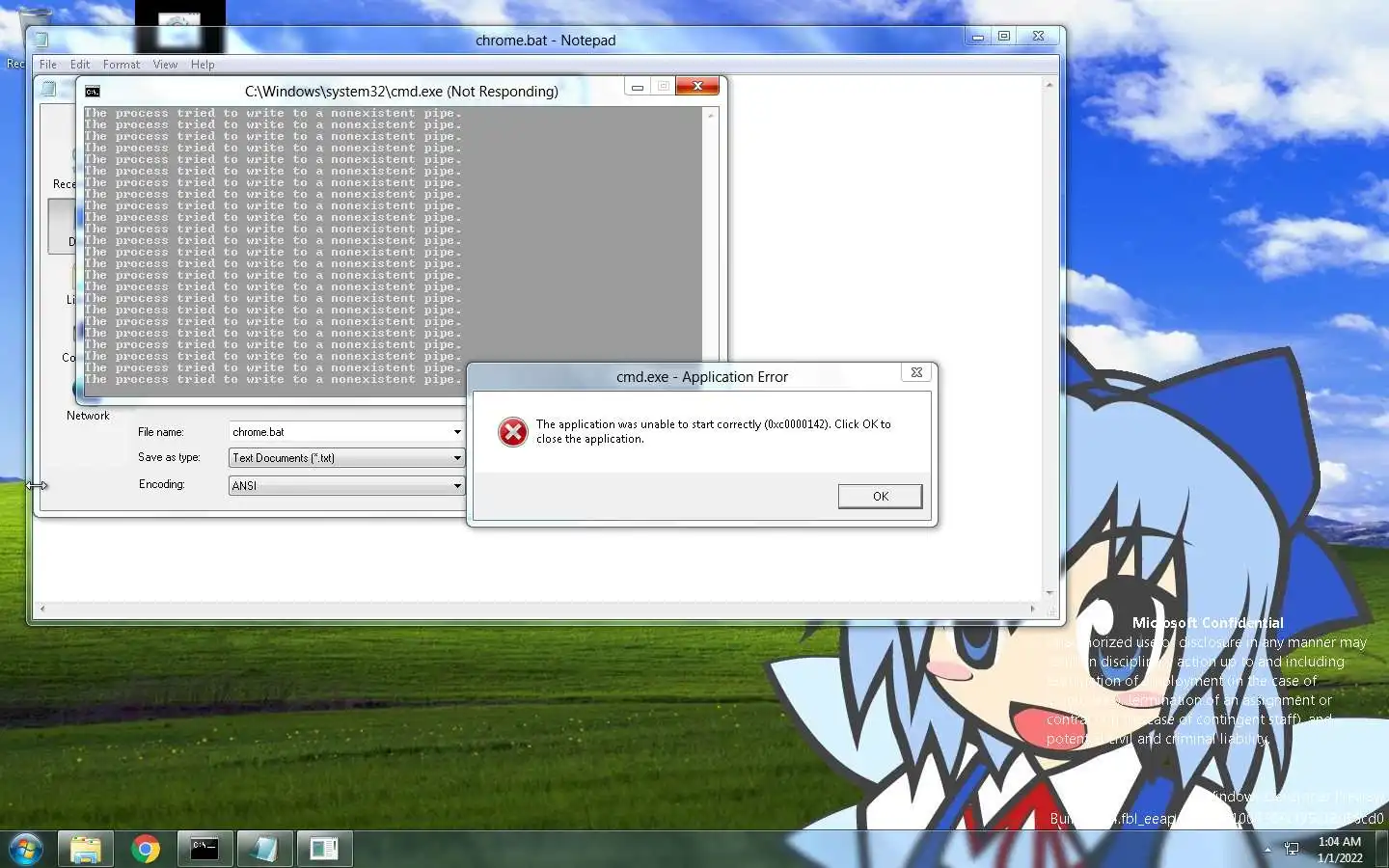Close the cmd.exe Application Error dialog
The height and width of the screenshot is (868, 1389).
point(916,372)
